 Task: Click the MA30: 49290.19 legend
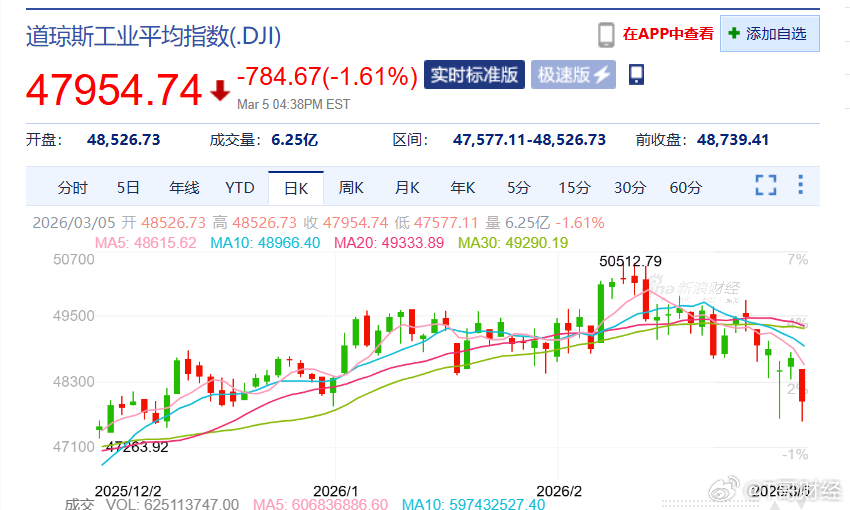[513, 243]
